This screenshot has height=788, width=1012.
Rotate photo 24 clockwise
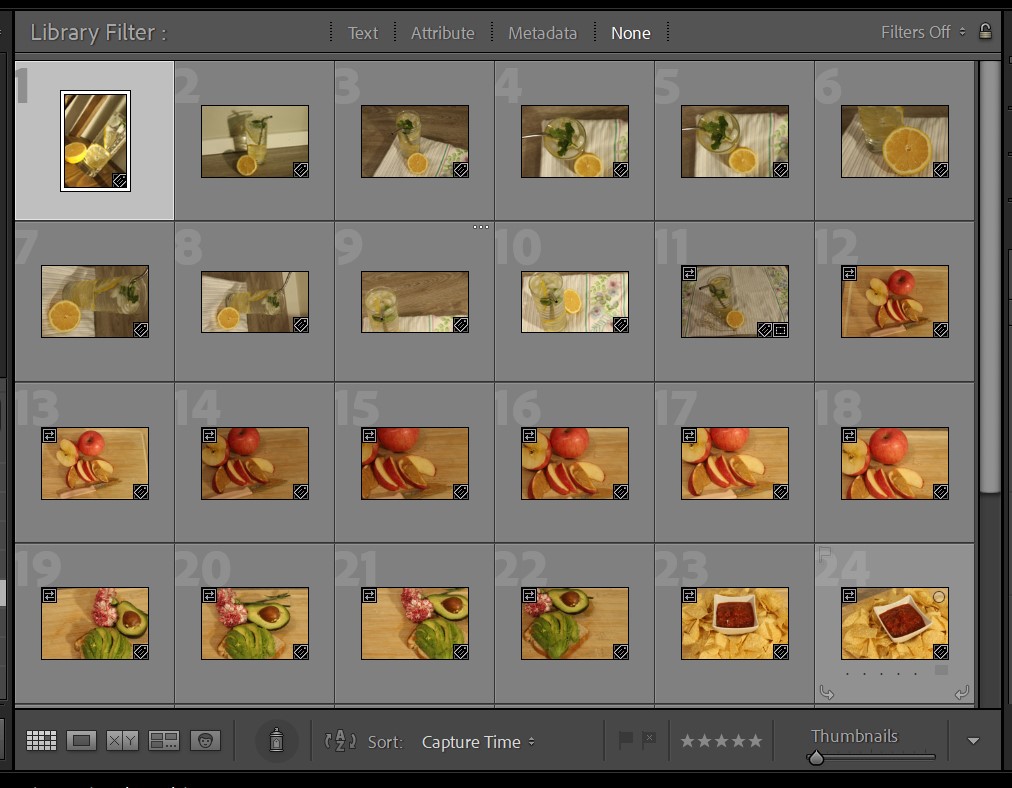(961, 692)
